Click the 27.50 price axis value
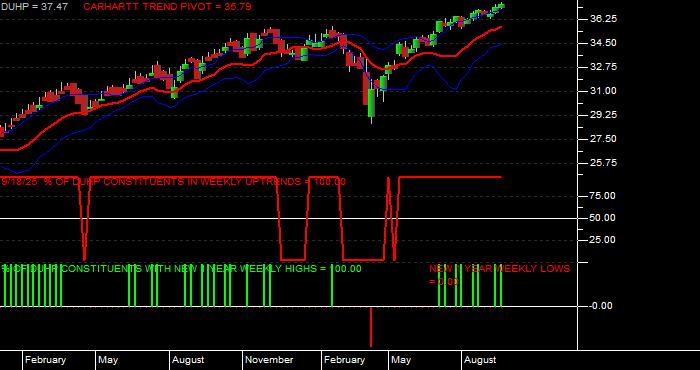The width and height of the screenshot is (700, 370). (603, 138)
